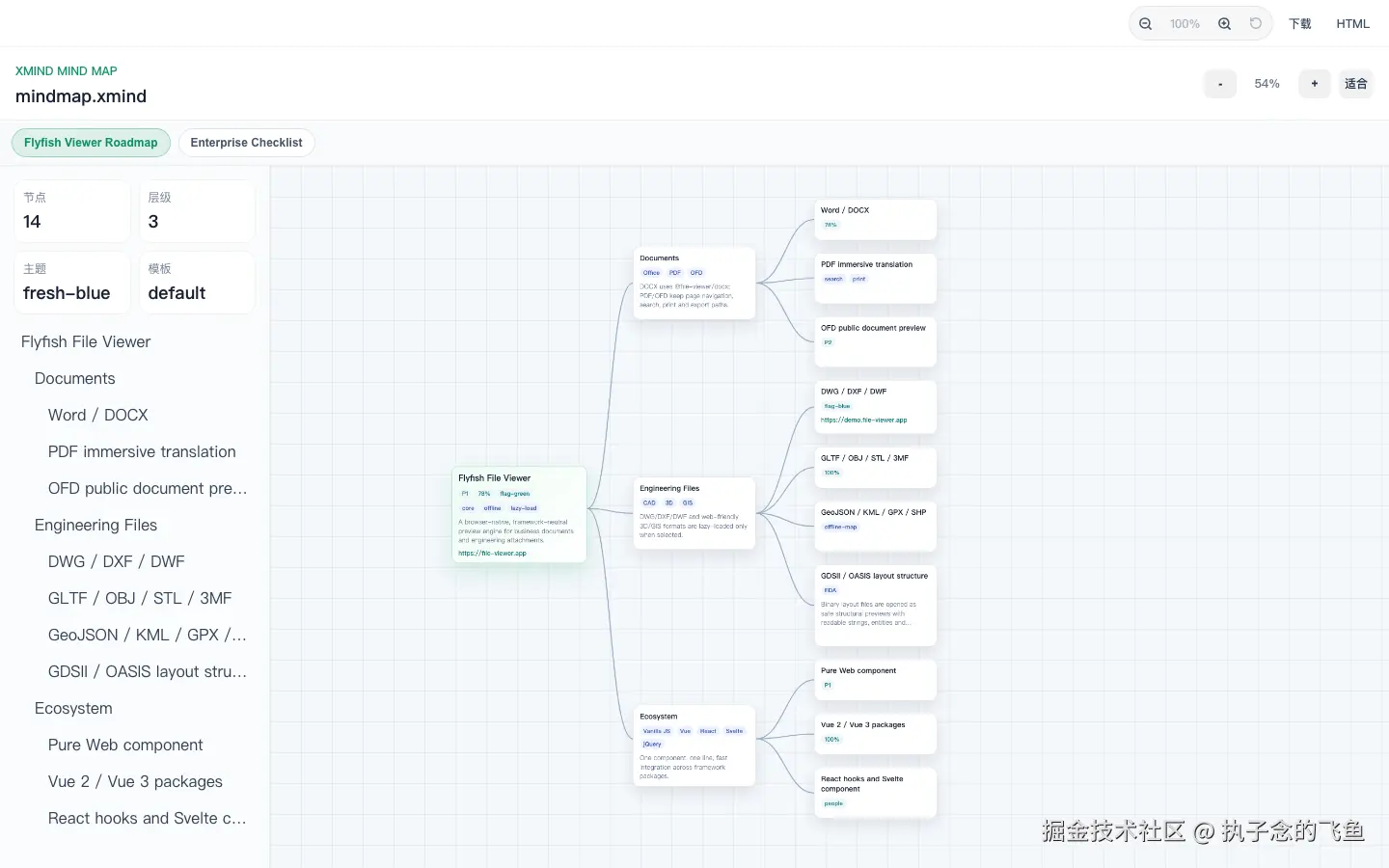This screenshot has height=868, width=1389.
Task: Select the Vue 2 / Vue 3 packages canvas node
Action: coord(876,735)
